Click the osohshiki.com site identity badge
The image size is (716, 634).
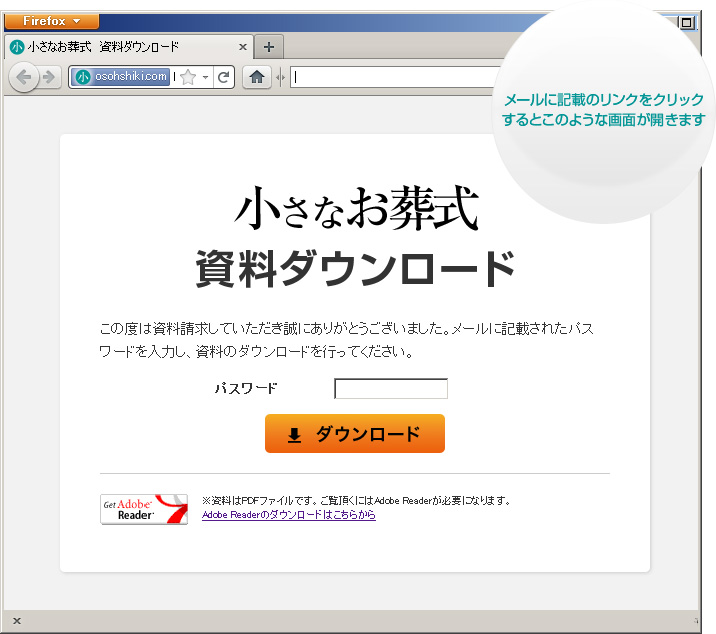(x=121, y=77)
